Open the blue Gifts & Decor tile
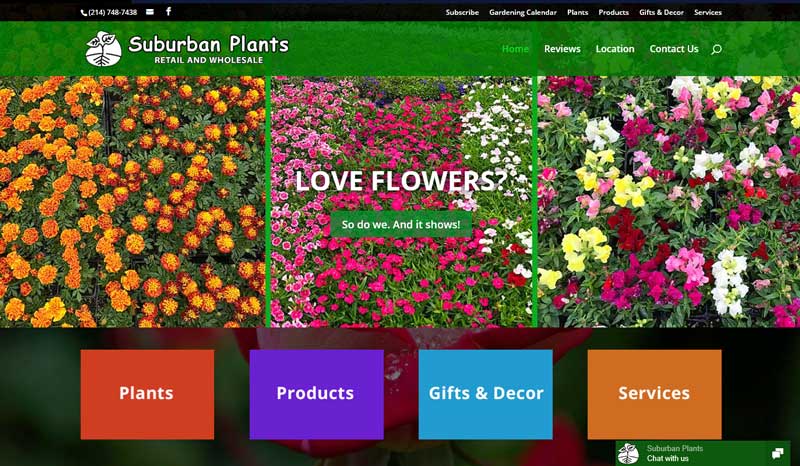Viewport: 800px width, 466px height. coord(486,394)
